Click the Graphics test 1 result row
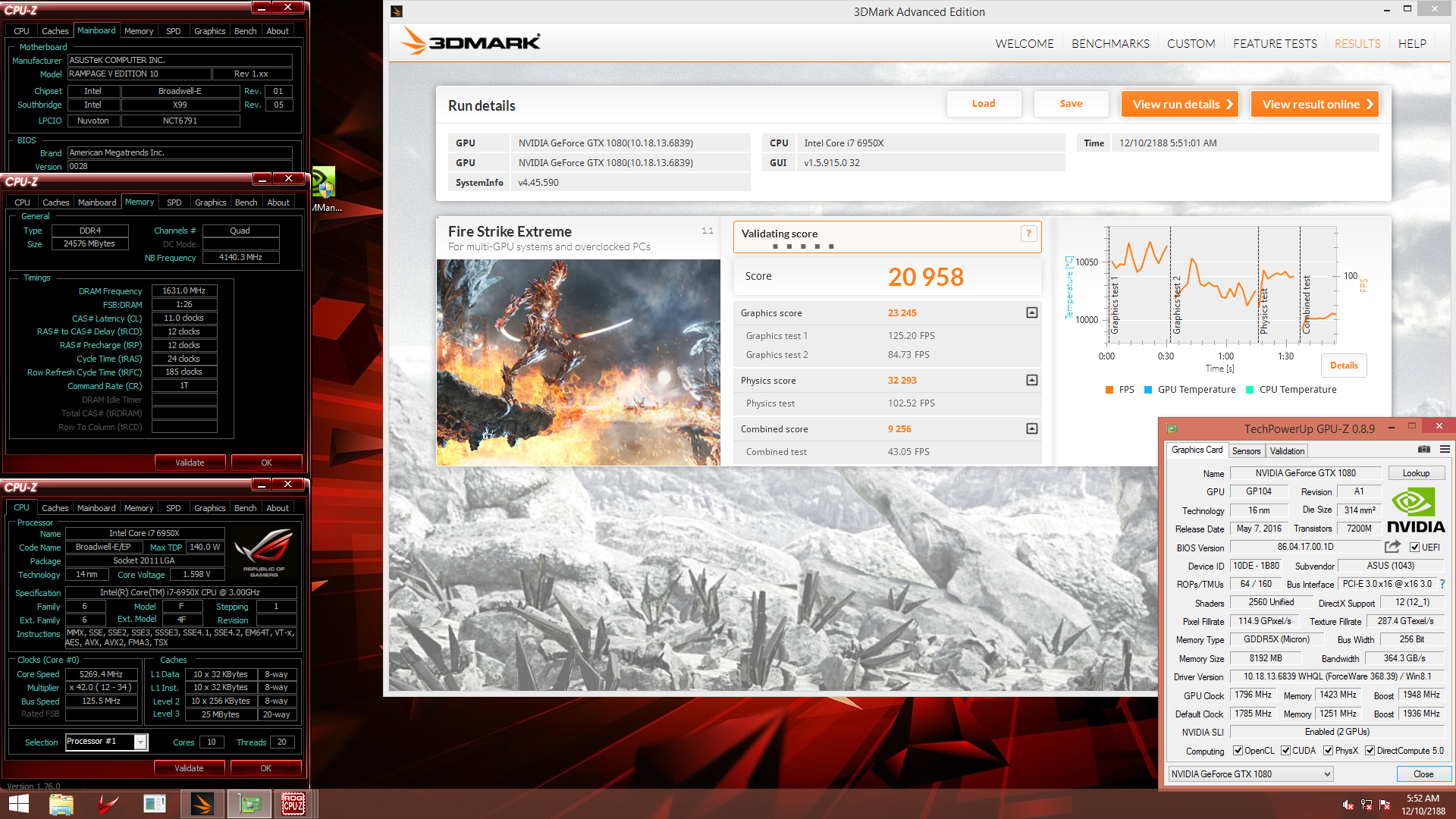 click(887, 335)
